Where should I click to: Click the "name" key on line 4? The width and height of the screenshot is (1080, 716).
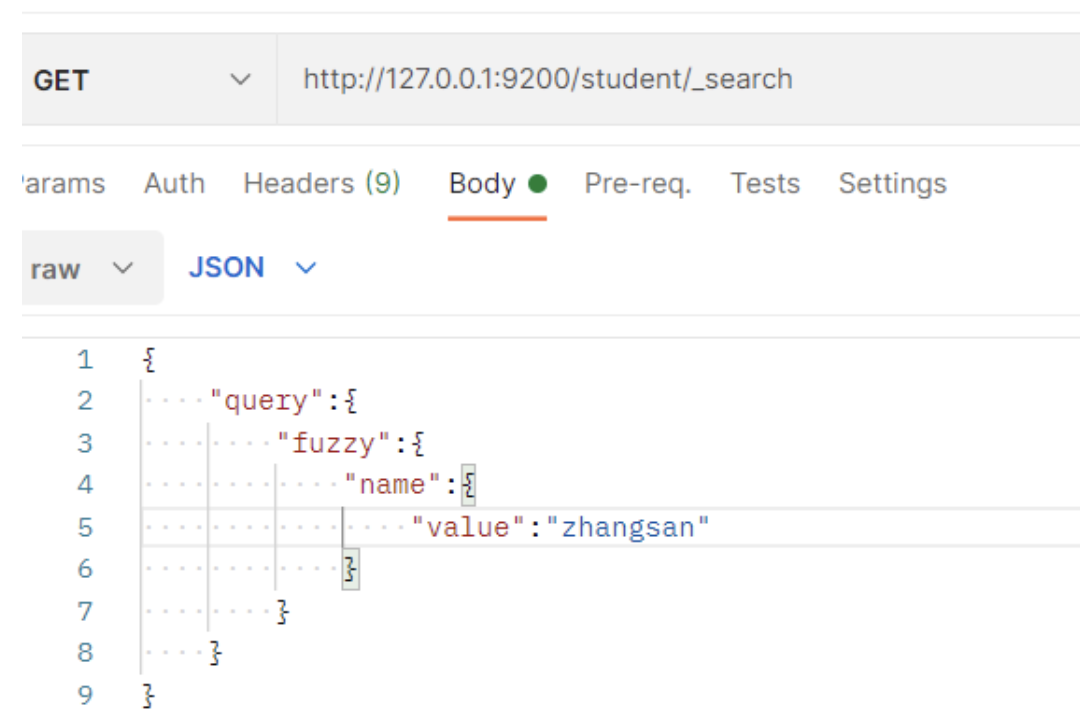pos(392,485)
